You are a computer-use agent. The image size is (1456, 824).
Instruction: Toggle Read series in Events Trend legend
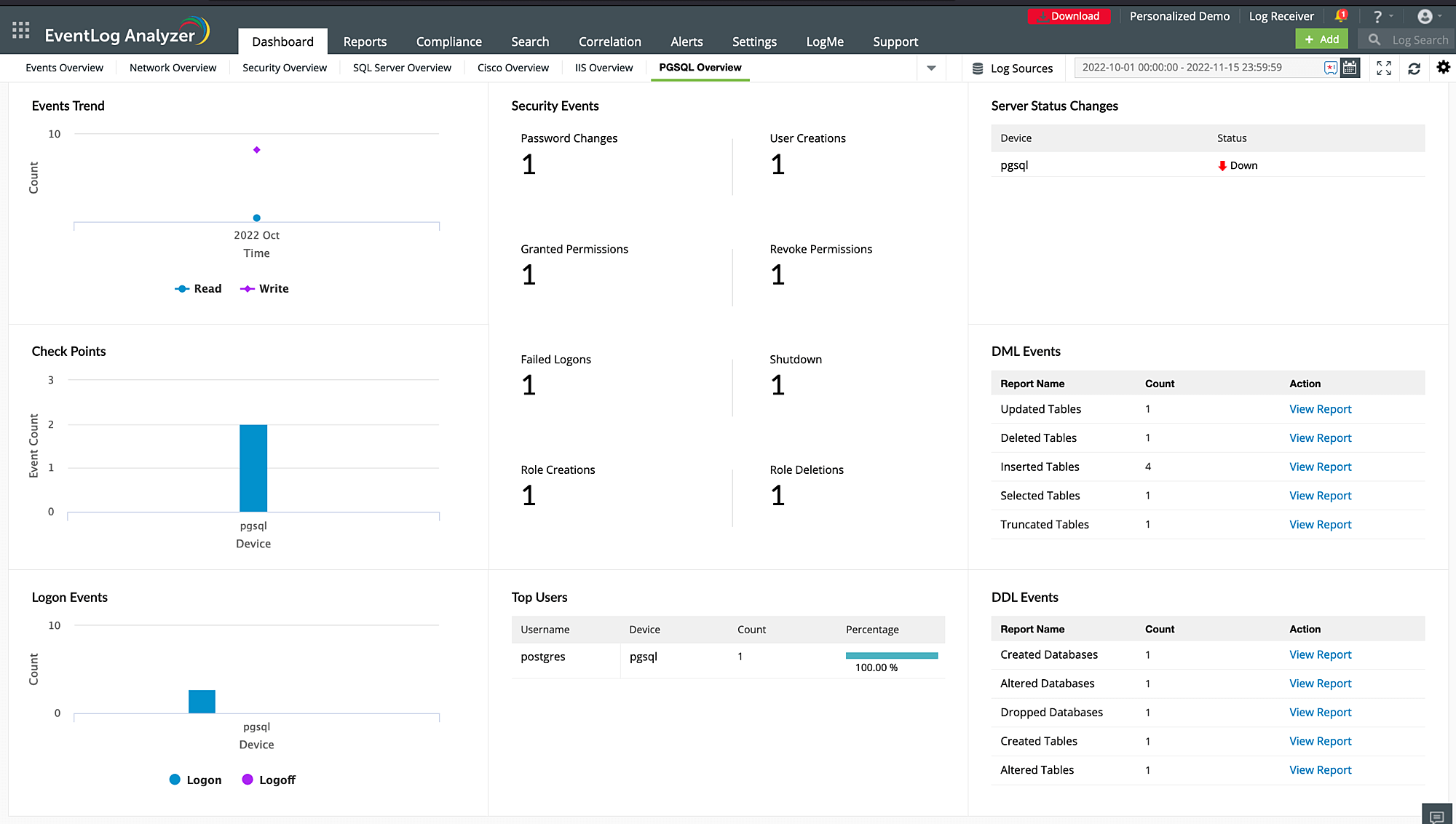198,289
